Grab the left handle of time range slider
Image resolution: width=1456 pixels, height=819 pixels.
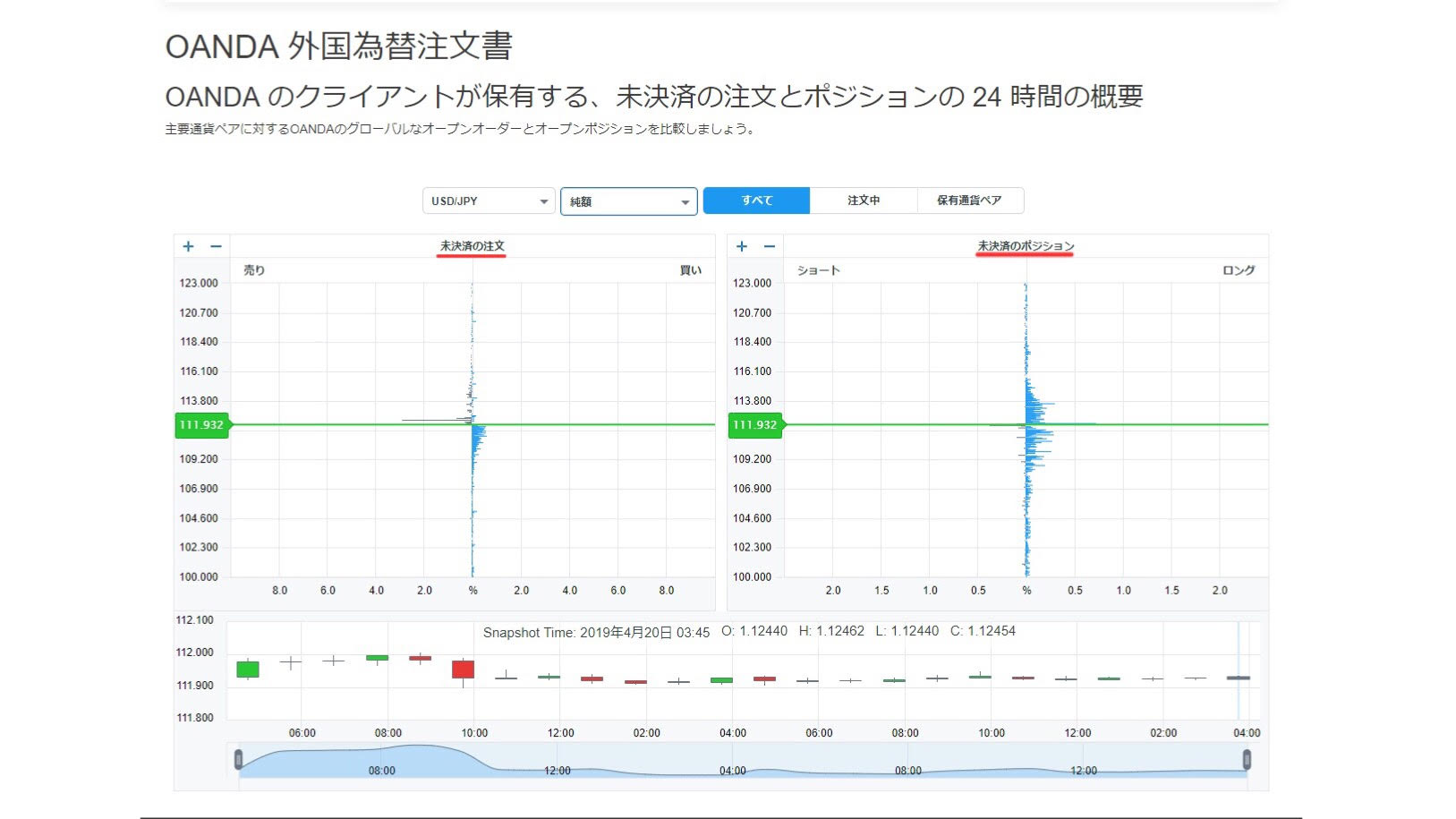coord(238,760)
